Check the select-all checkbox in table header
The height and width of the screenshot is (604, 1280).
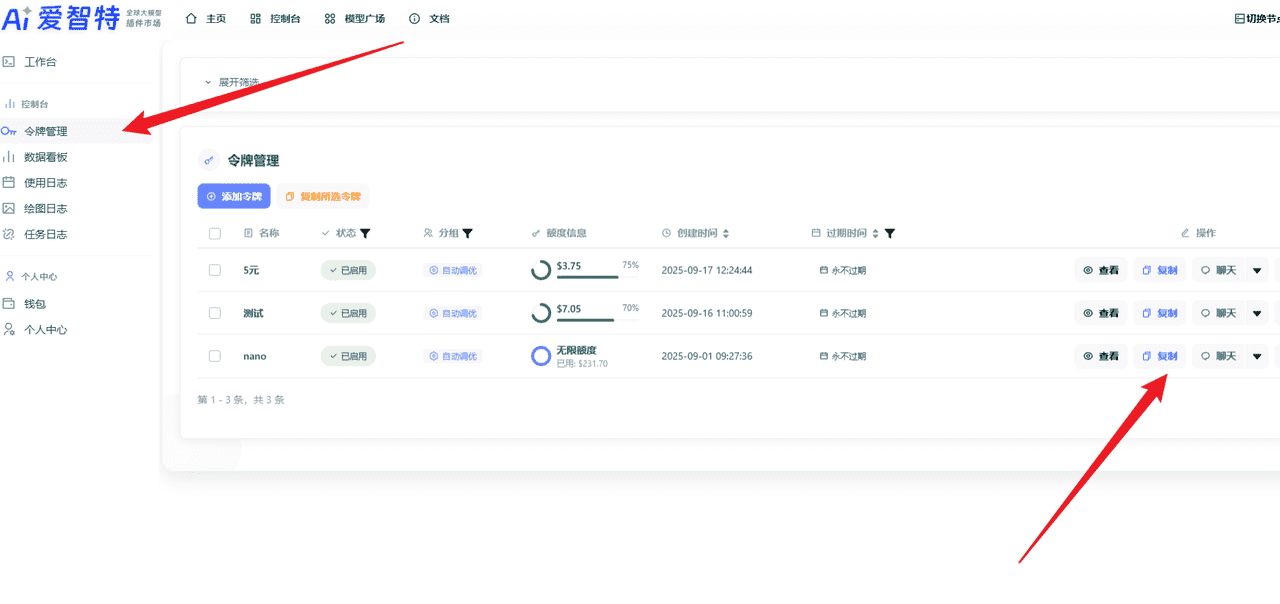coord(215,232)
